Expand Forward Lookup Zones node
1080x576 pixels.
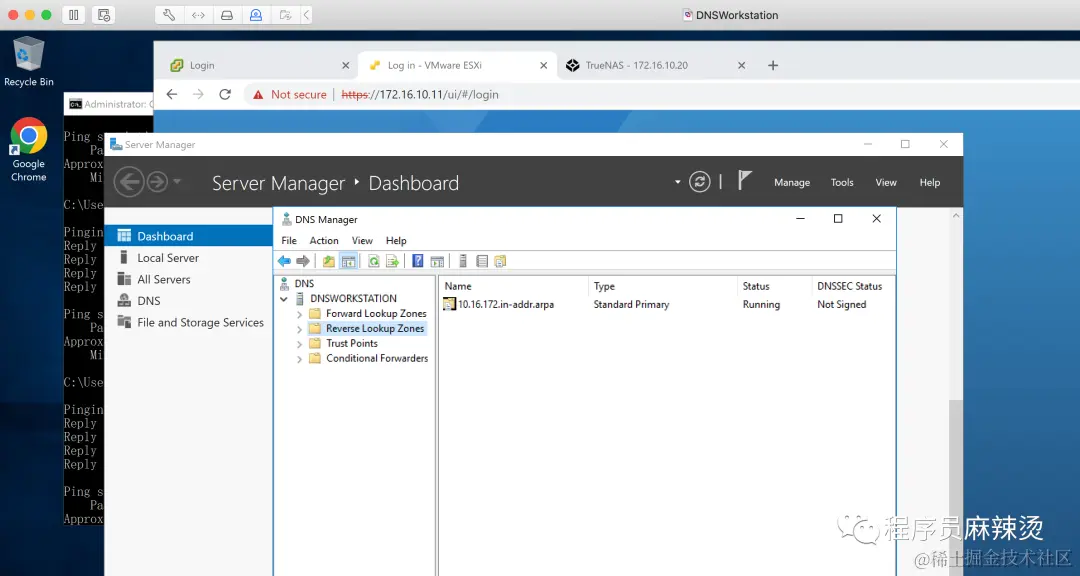299,313
